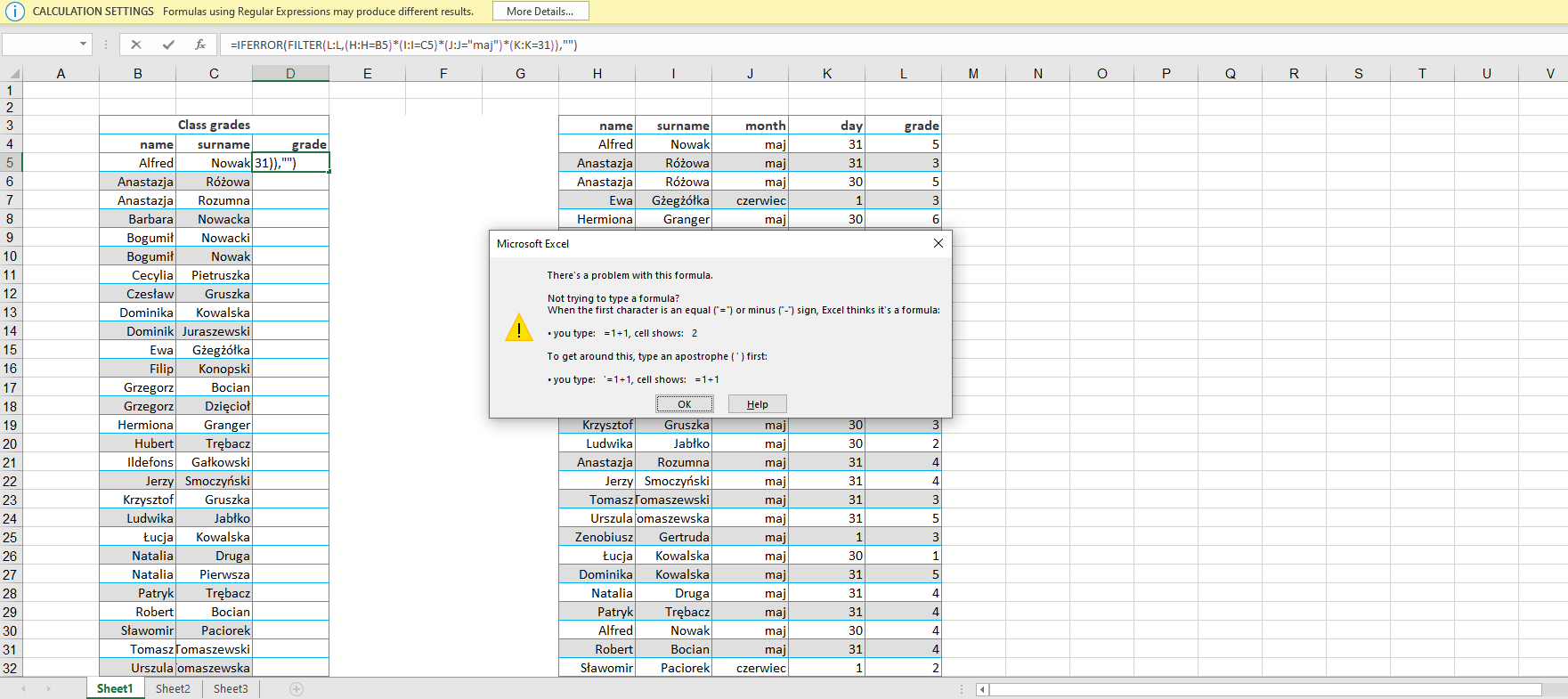Select the column V header
1568x699 pixels.
point(1550,74)
